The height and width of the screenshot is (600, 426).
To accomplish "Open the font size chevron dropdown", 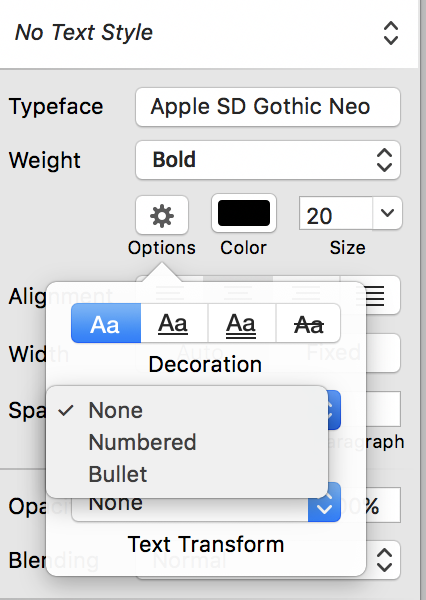I will (387, 213).
